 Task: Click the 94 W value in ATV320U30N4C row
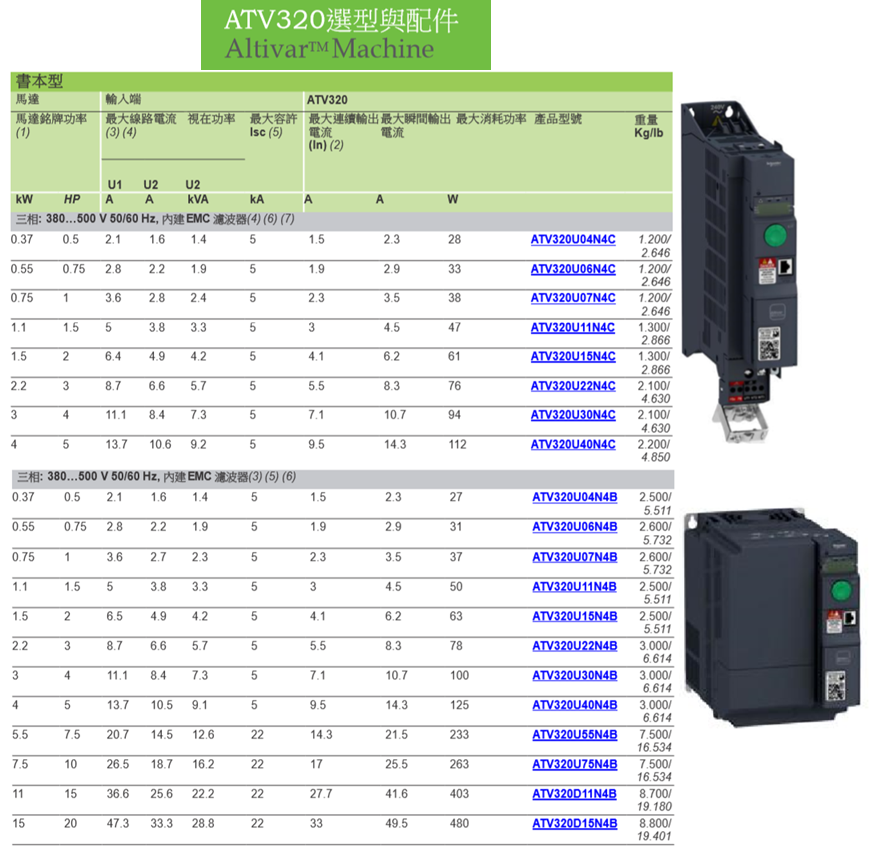tap(454, 415)
